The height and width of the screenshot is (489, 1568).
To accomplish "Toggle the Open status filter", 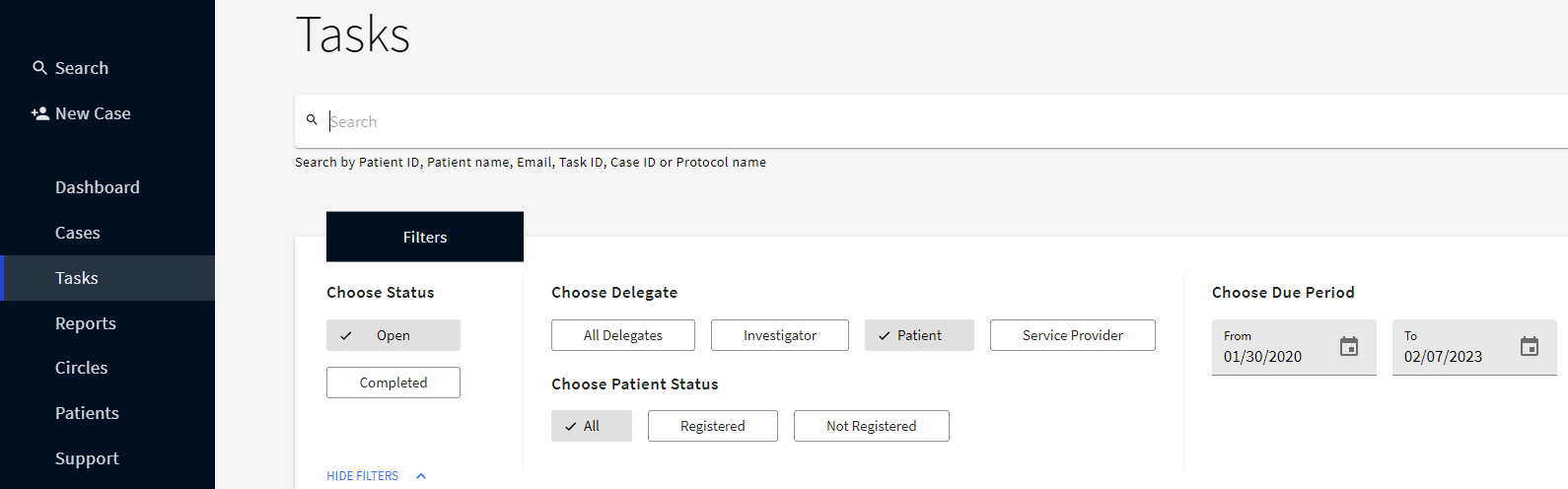I will coord(393,335).
